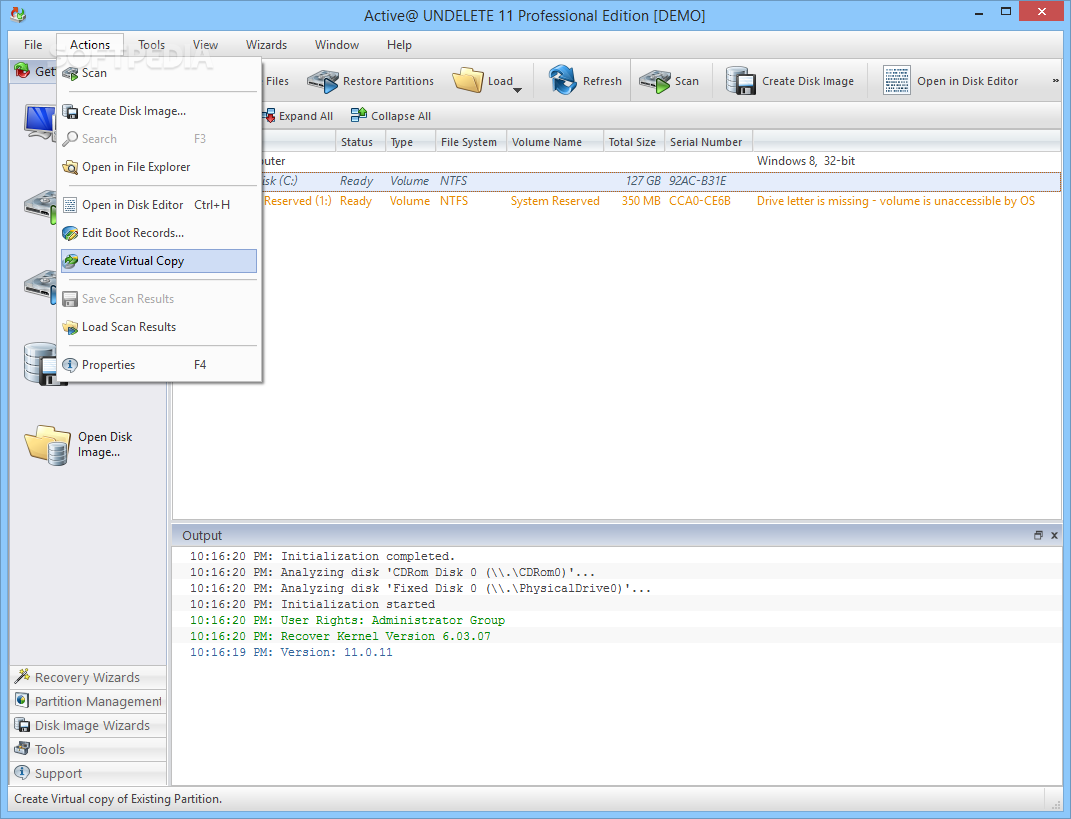The width and height of the screenshot is (1071, 819).
Task: Open the File menu
Action: (x=33, y=45)
